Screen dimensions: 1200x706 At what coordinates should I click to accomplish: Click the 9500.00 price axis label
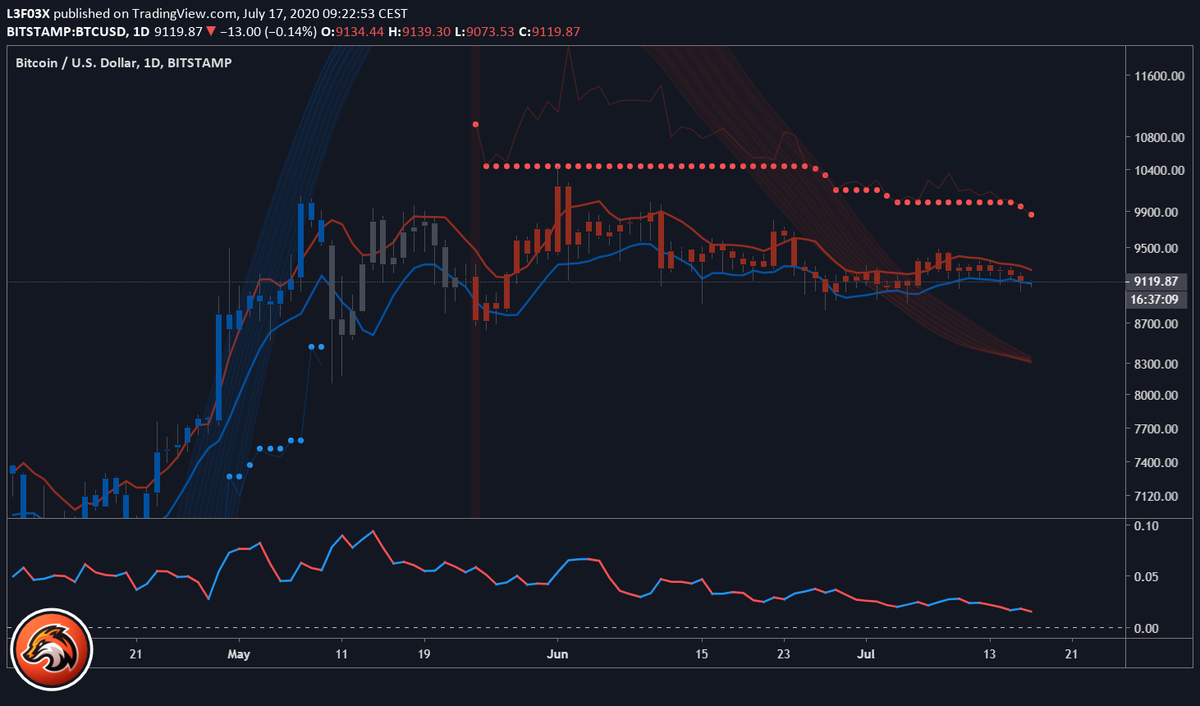click(x=1159, y=248)
